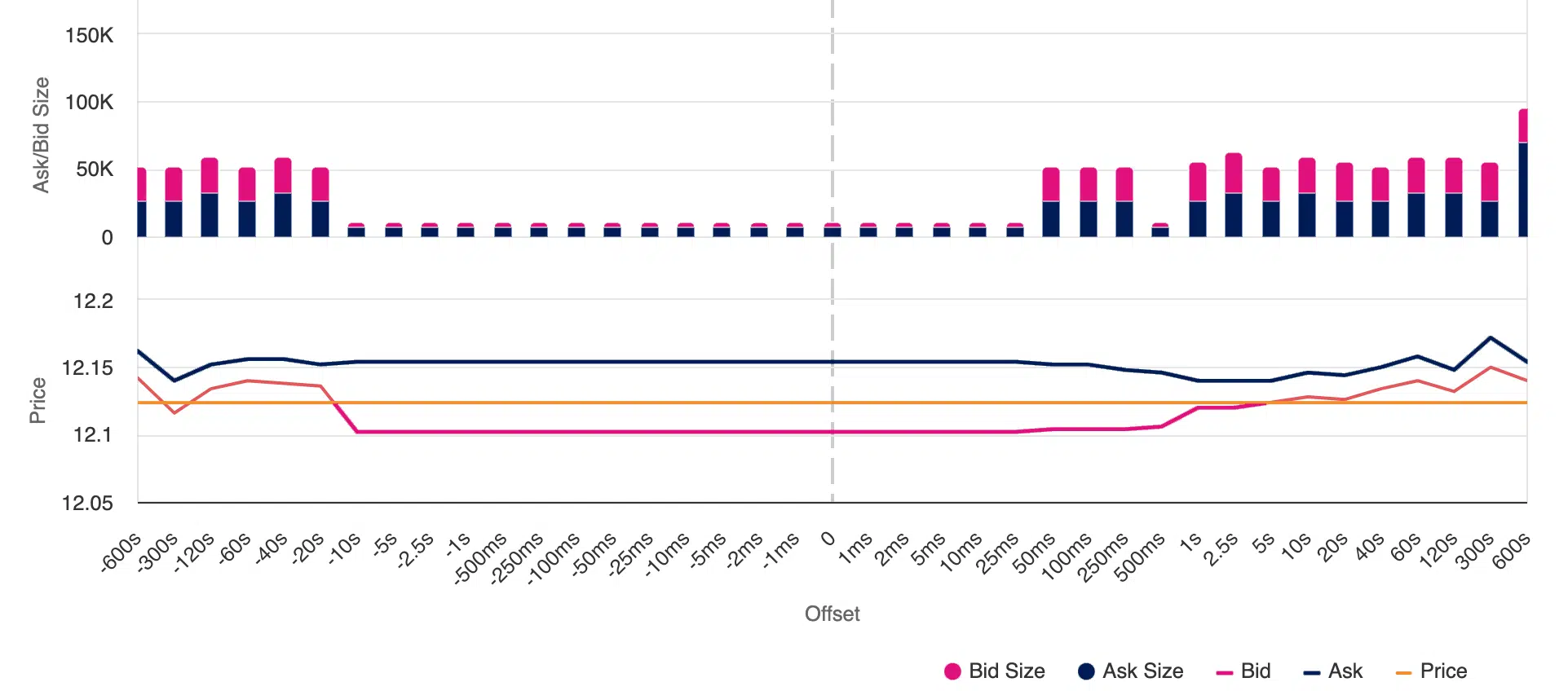This screenshot has height=691, width=1568.
Task: Click the orange Price legend marker
Action: [1403, 673]
